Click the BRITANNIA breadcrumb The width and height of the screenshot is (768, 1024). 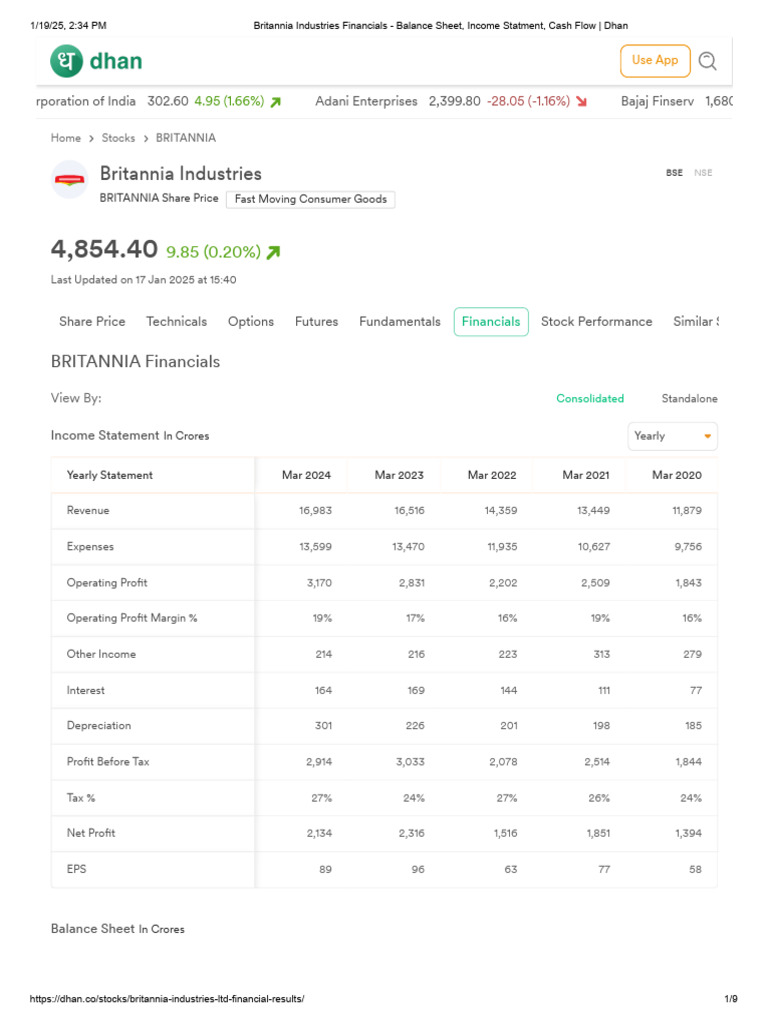pyautogui.click(x=185, y=138)
